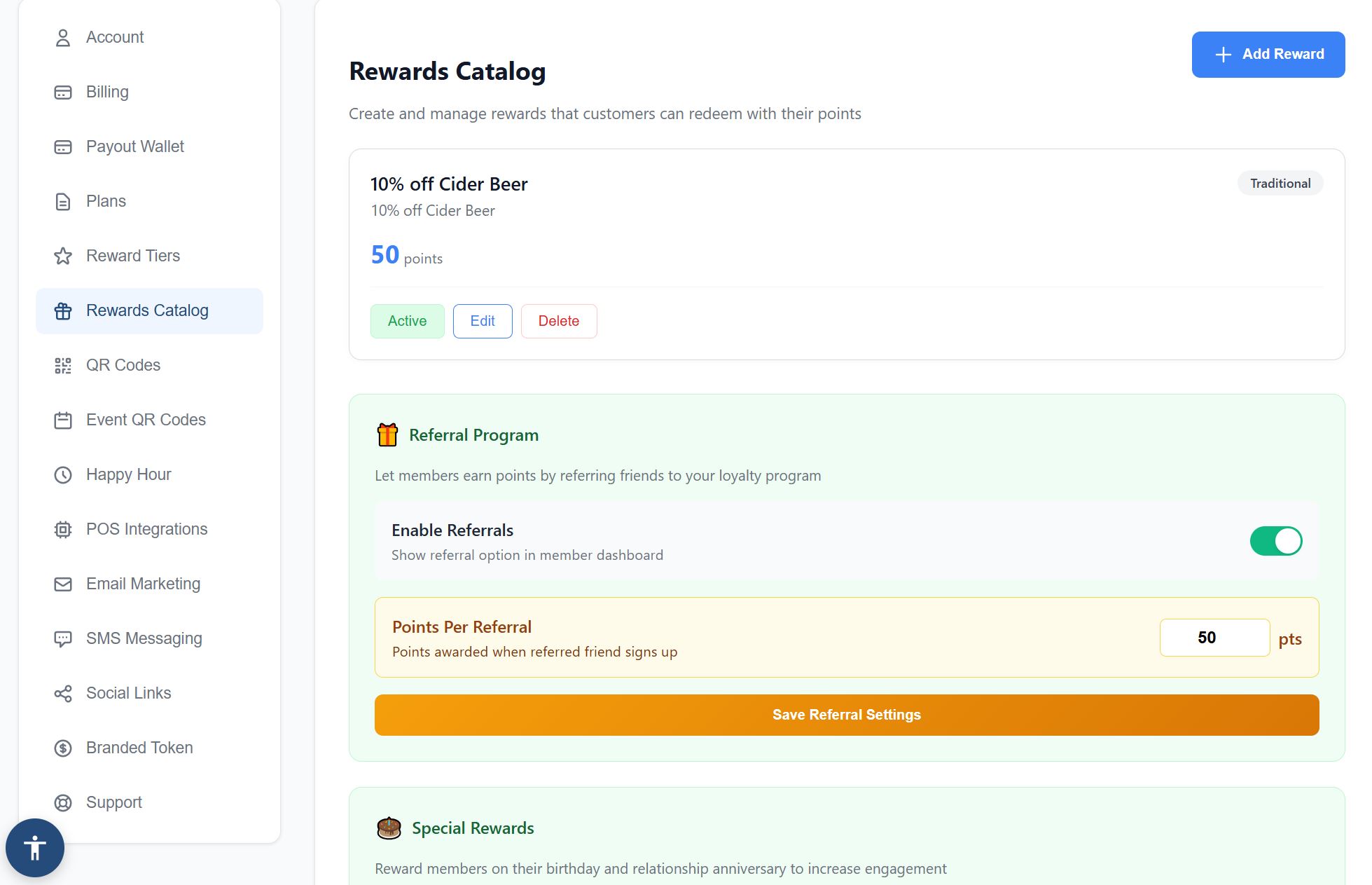Click the Special Rewards cake icon
Viewport: 1372px width, 885px height.
coord(389,828)
